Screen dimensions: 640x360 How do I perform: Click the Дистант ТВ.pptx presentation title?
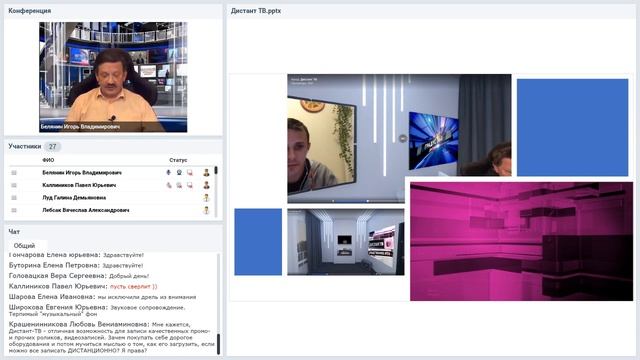point(256,11)
